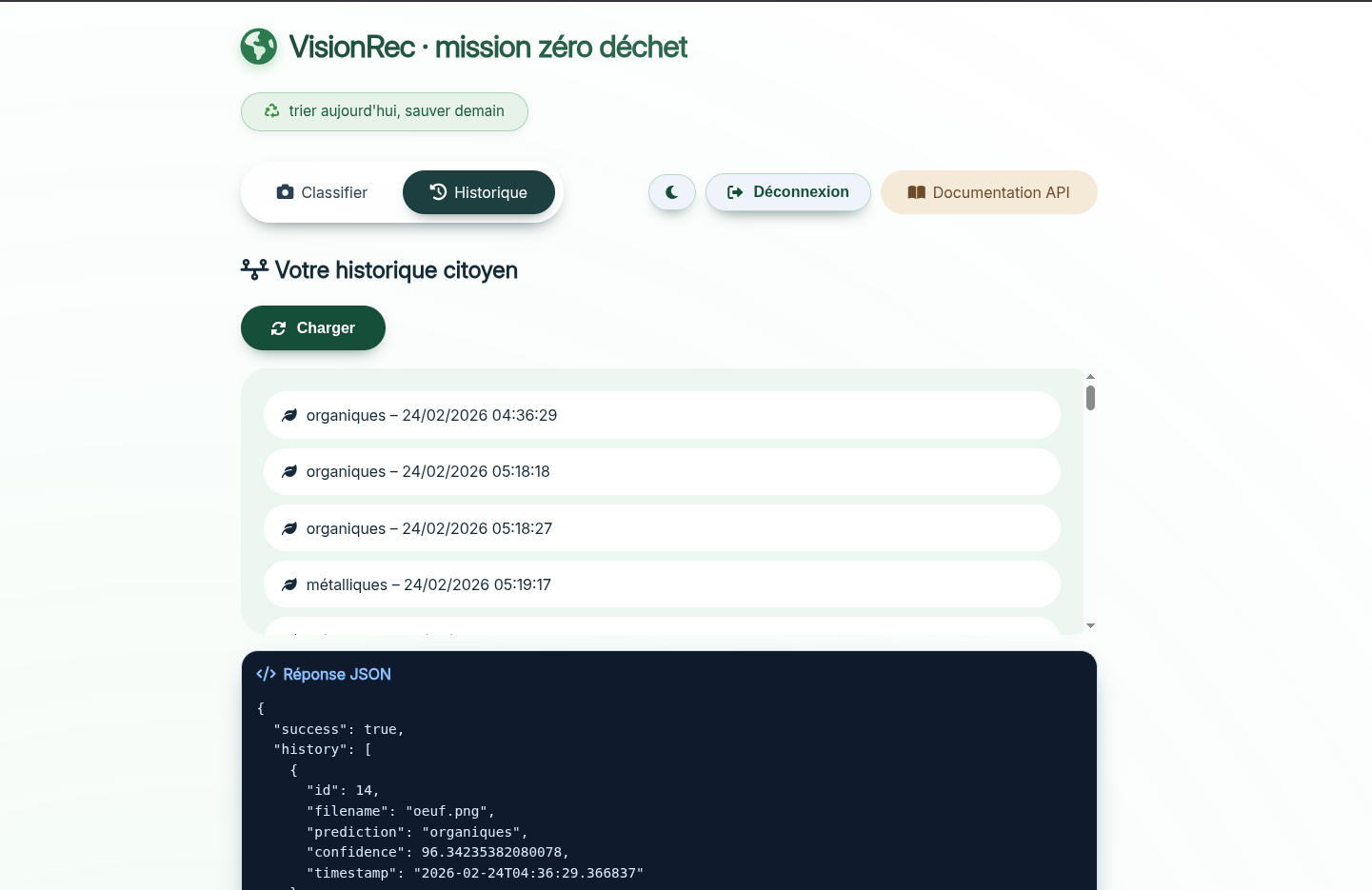This screenshot has height=890, width=1372.
Task: Select history row organiques – 24/02/2026 05:18:18
Action: 662,471
